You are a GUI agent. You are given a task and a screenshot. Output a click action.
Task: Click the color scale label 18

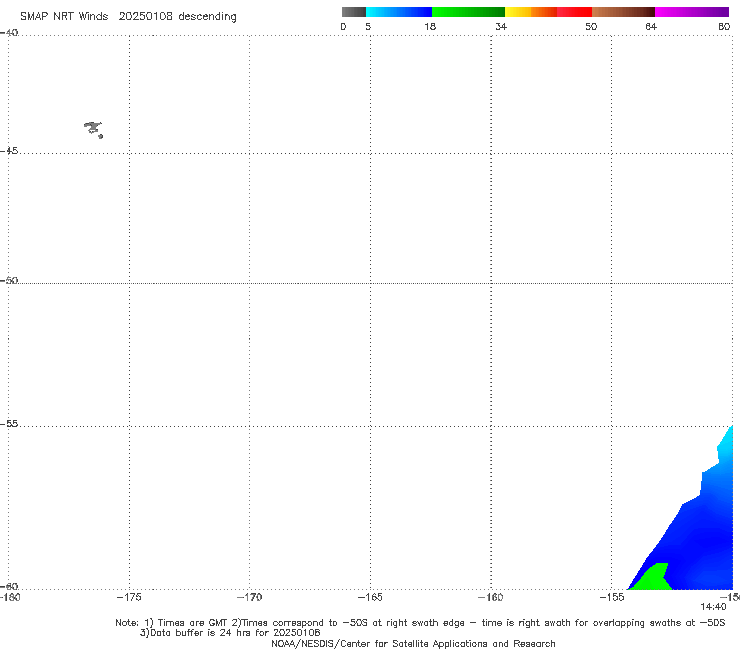tap(430, 27)
